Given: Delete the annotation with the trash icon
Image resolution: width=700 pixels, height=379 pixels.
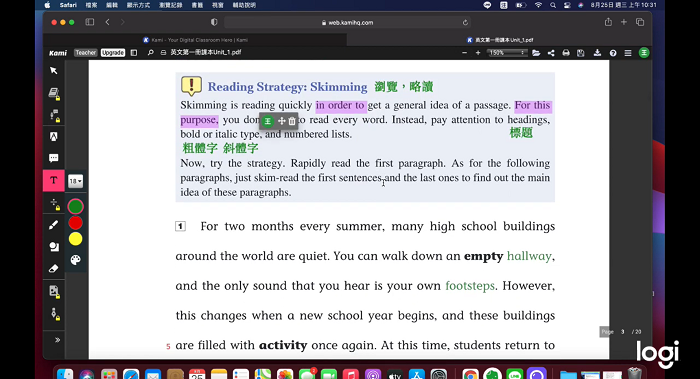Looking at the screenshot, I should pyautogui.click(x=292, y=121).
